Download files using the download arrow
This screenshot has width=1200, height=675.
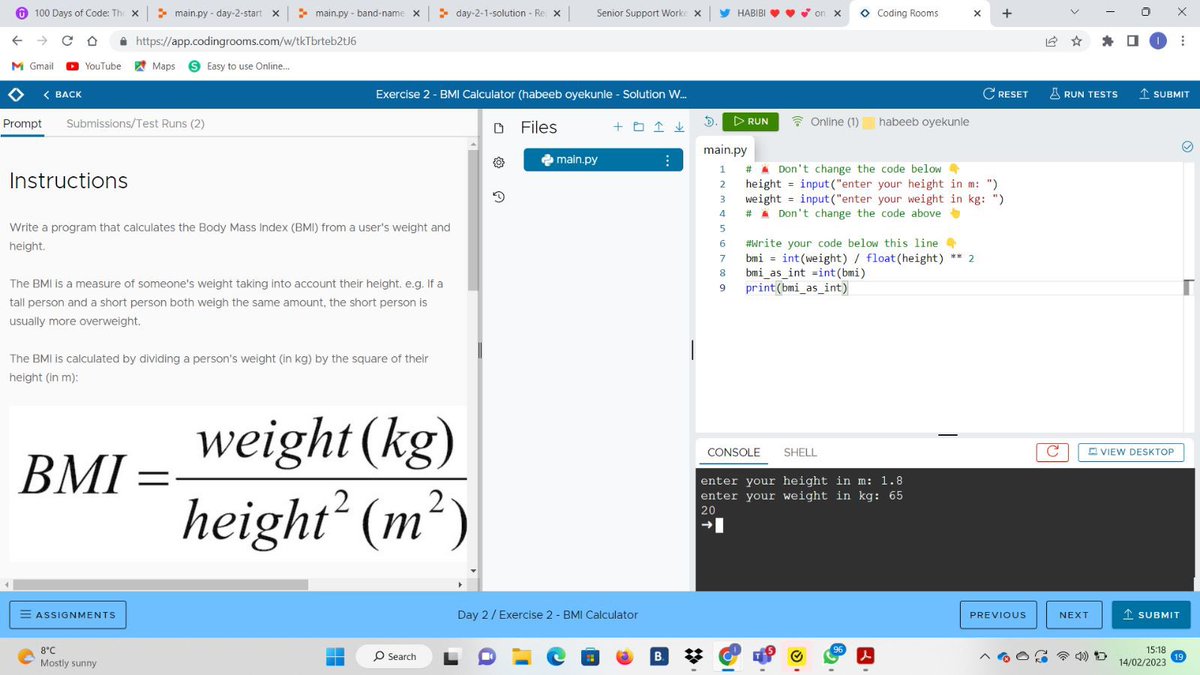click(x=678, y=127)
